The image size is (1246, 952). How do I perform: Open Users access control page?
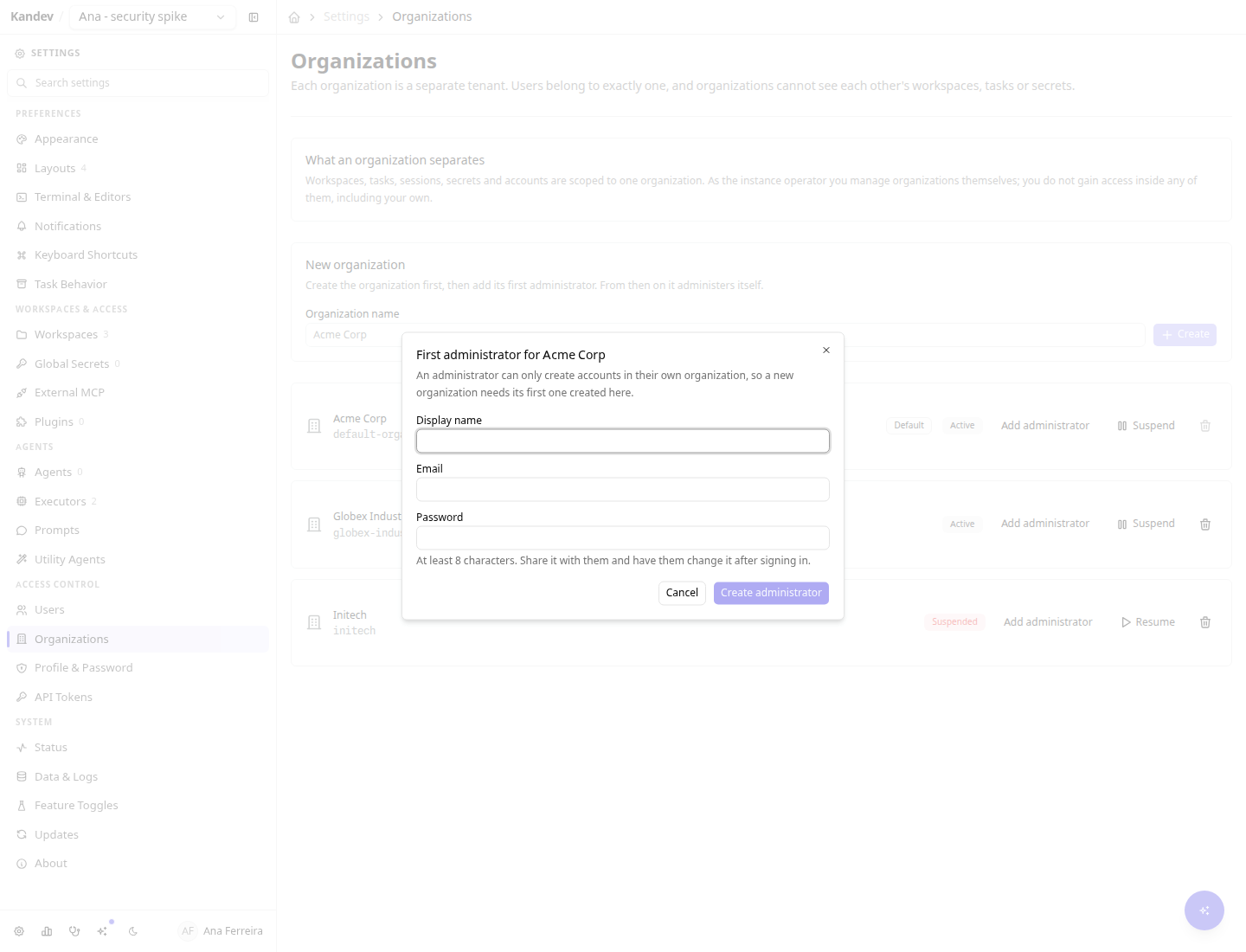138,610
